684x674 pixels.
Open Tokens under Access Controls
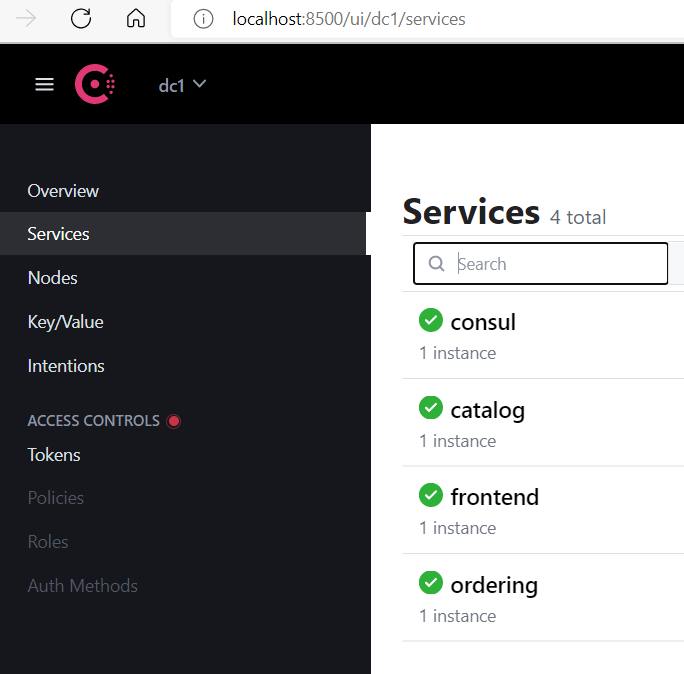(54, 455)
